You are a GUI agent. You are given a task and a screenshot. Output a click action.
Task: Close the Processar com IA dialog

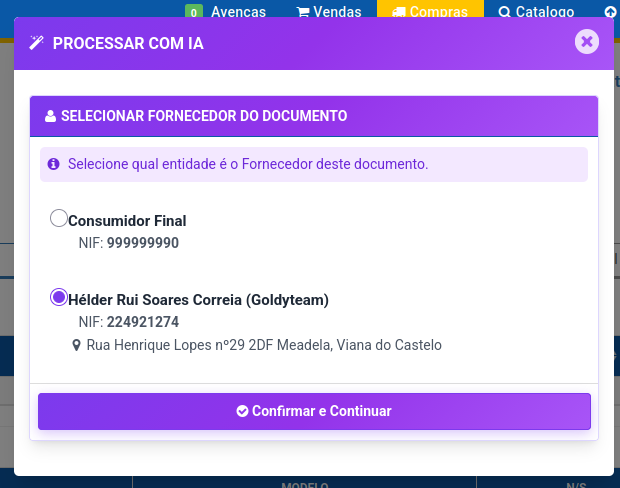(x=587, y=42)
